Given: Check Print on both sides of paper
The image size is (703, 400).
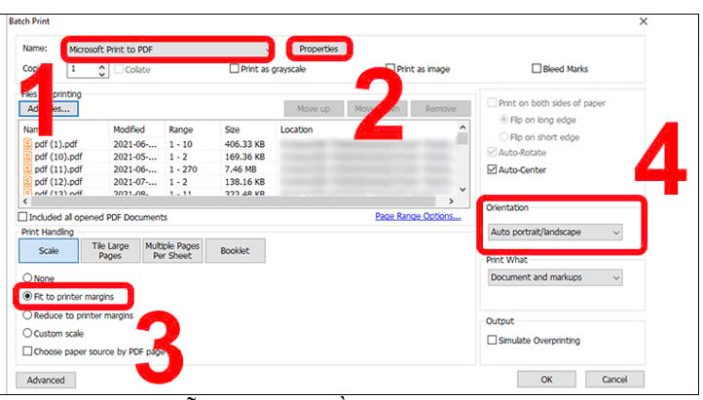Looking at the screenshot, I should click(492, 103).
